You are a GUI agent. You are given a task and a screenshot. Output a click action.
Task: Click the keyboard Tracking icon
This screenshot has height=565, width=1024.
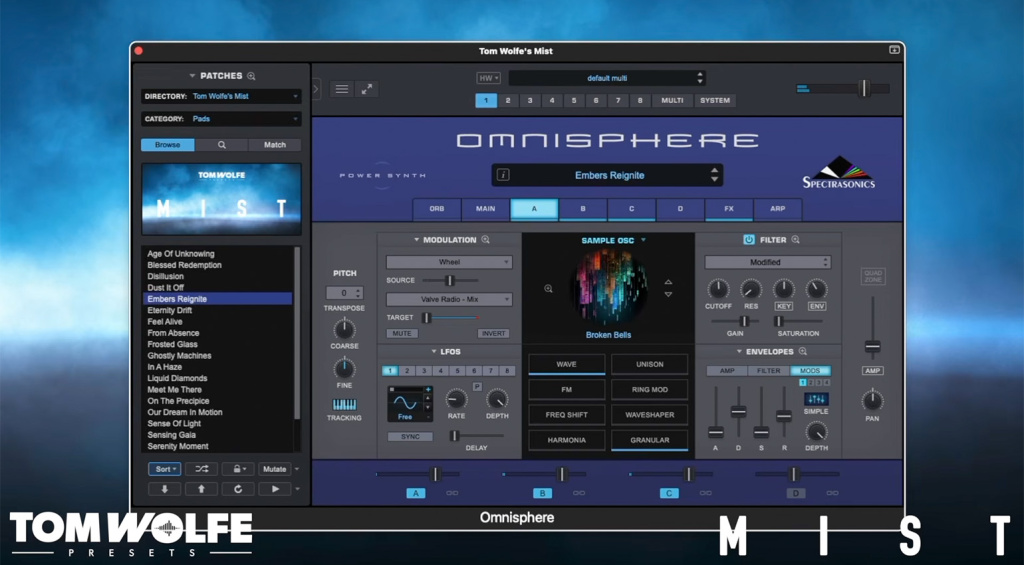pos(344,404)
